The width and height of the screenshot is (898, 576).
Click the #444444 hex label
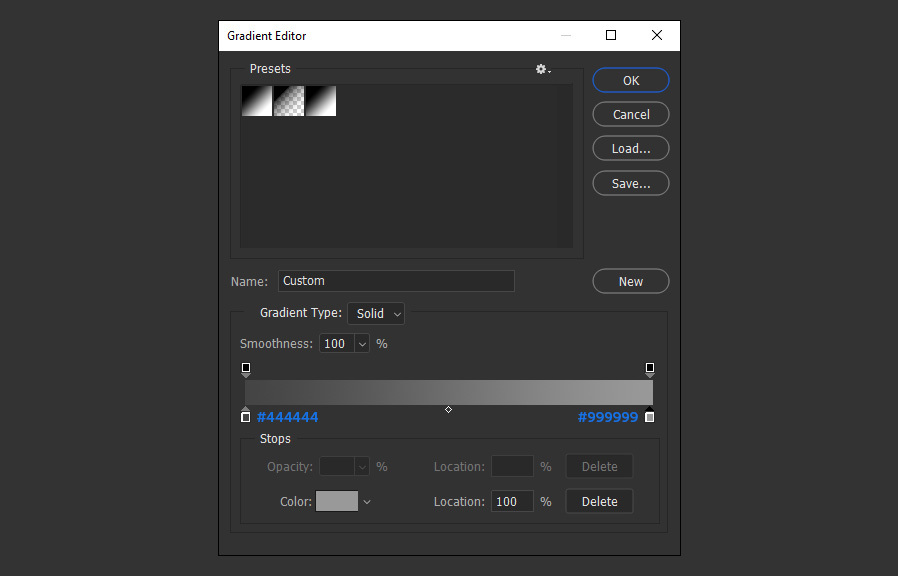click(287, 417)
